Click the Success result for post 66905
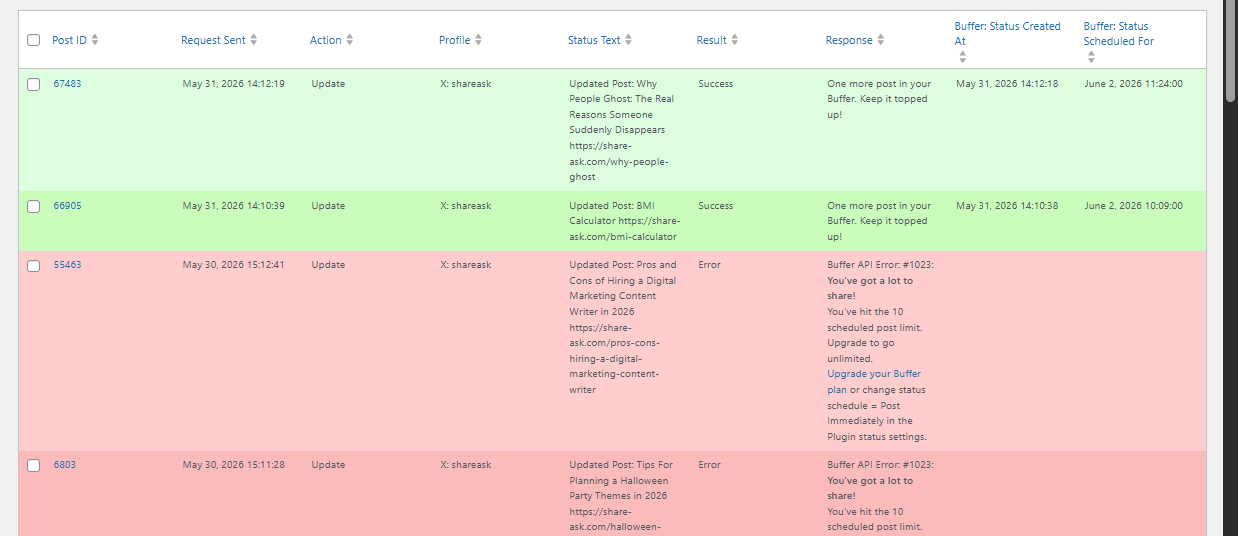Image resolution: width=1238 pixels, height=536 pixels. 715,206
